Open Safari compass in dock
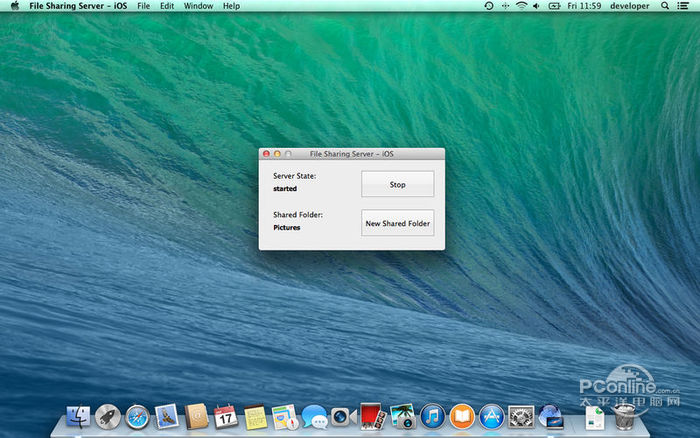This screenshot has height=438, width=700. coord(137,416)
